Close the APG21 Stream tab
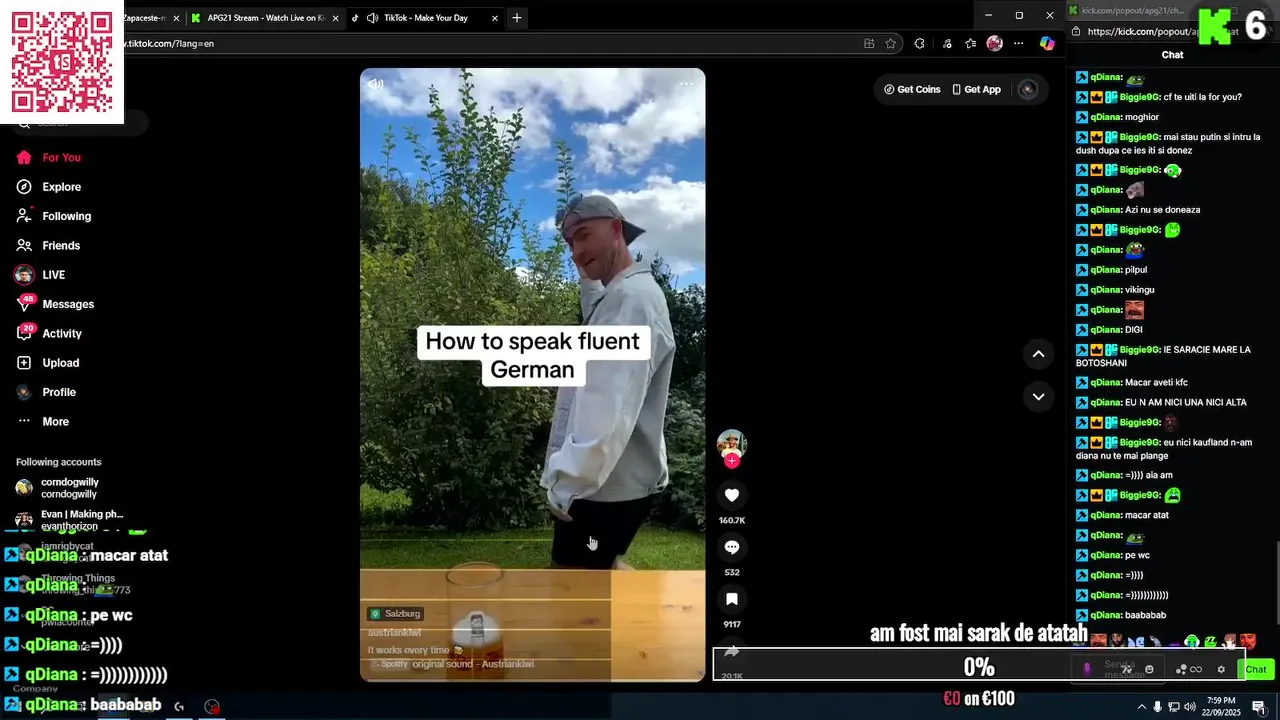 click(x=335, y=18)
